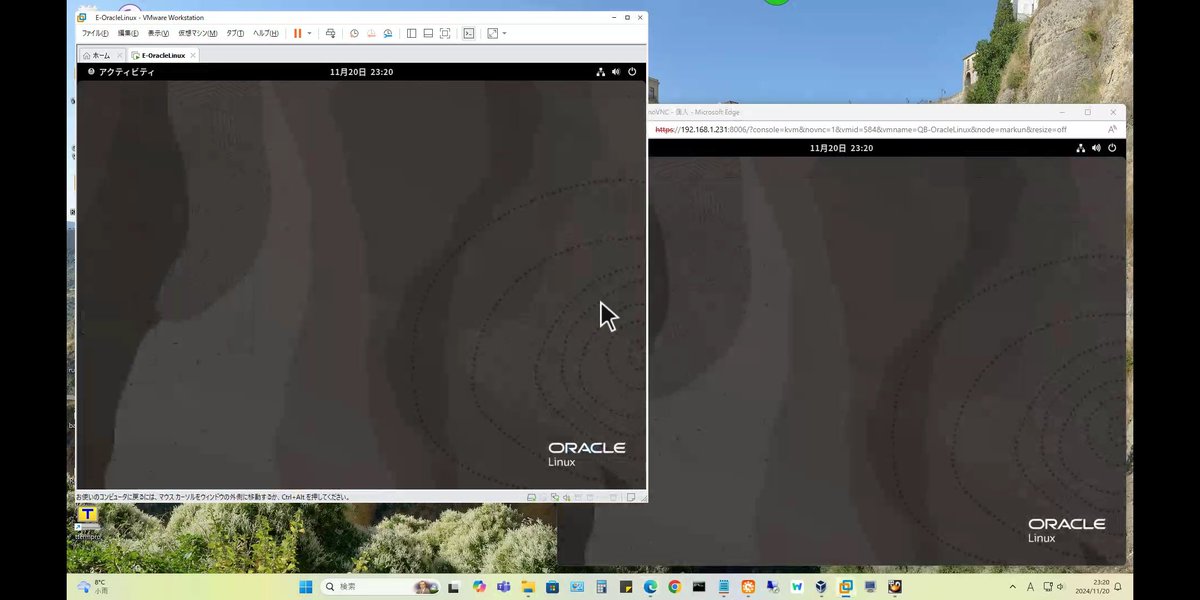Switch to VMware Workstation on the taskbar
Screen dimensions: 1200x600
[x=845, y=587]
